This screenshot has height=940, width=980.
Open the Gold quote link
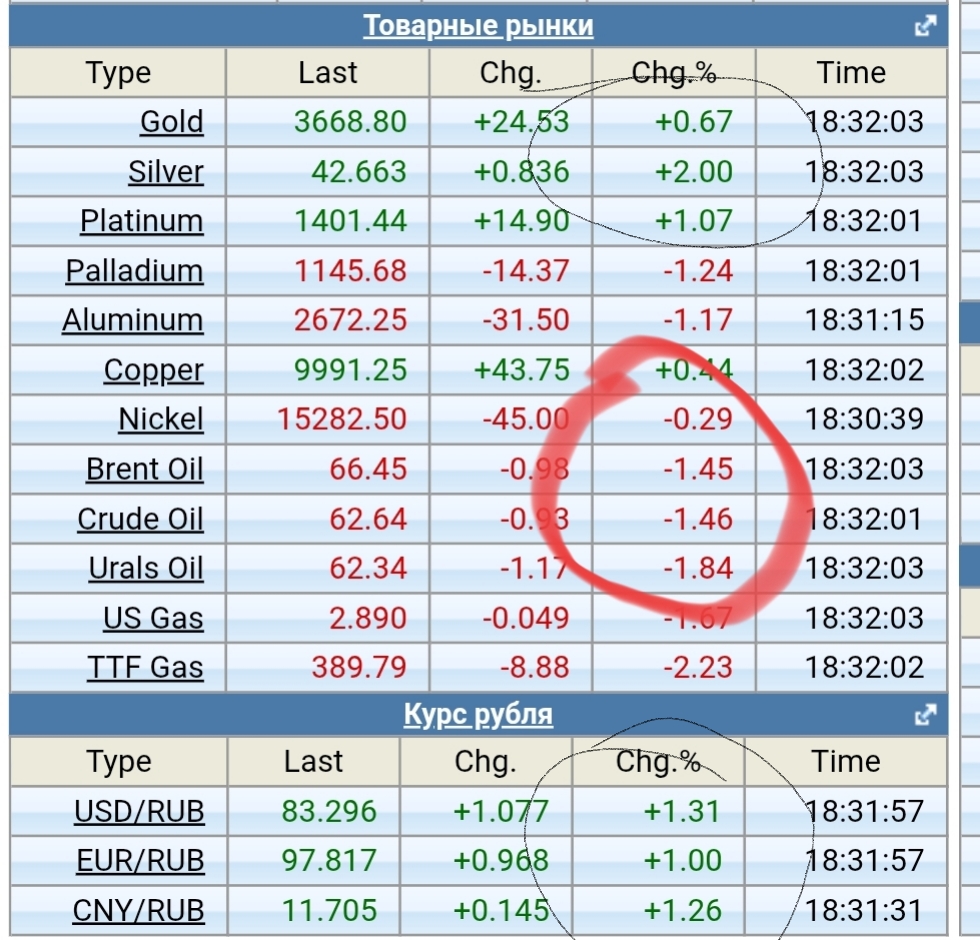(x=171, y=122)
